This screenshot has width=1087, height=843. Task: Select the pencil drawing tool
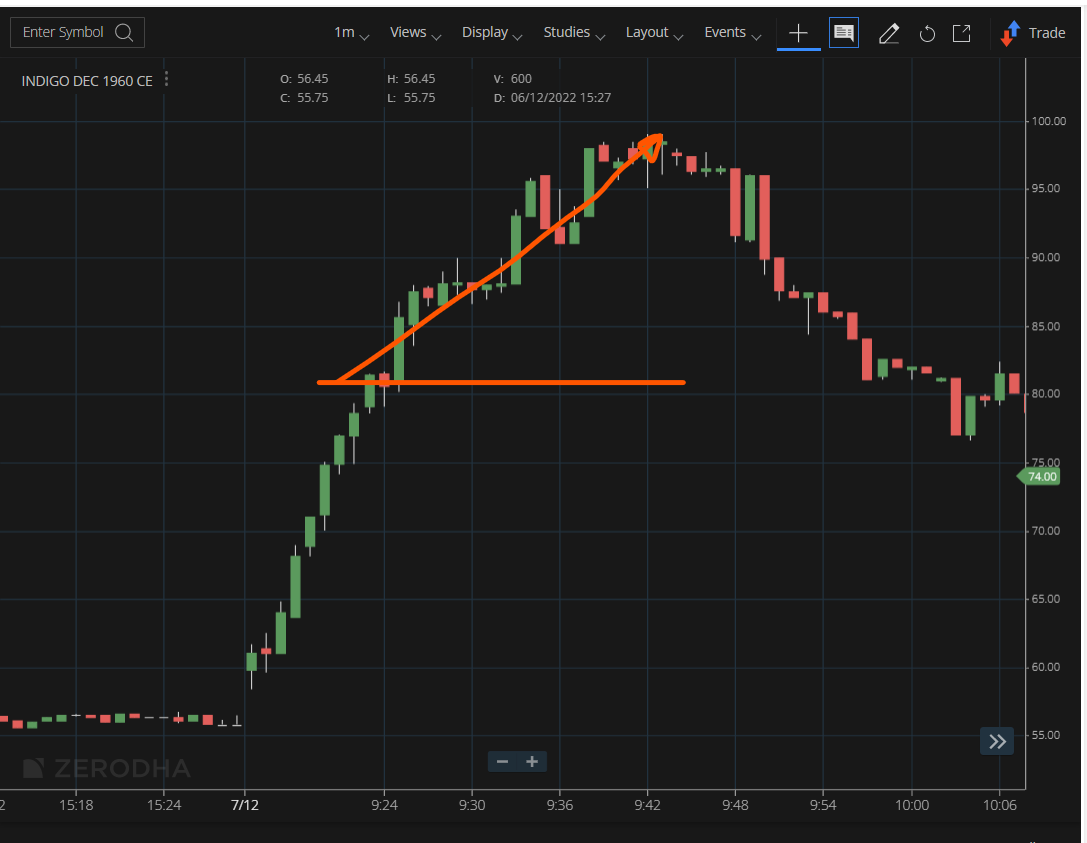tap(889, 33)
